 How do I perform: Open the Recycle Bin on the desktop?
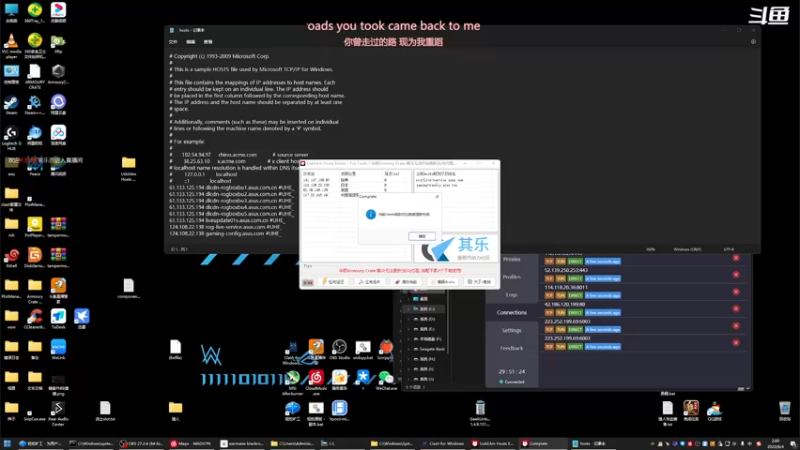pos(785,411)
